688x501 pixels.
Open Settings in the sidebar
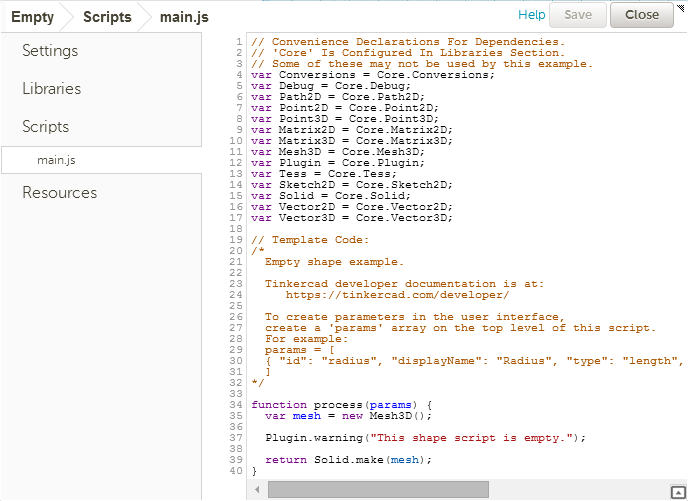(x=50, y=50)
